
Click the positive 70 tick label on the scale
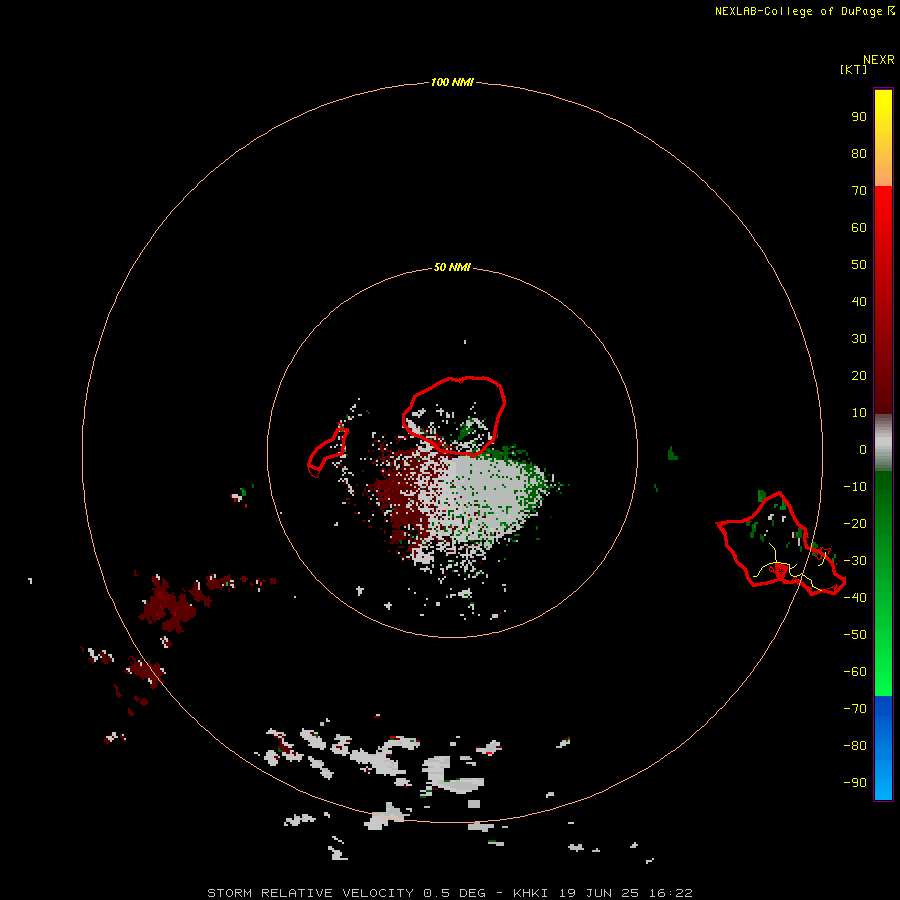coord(859,191)
